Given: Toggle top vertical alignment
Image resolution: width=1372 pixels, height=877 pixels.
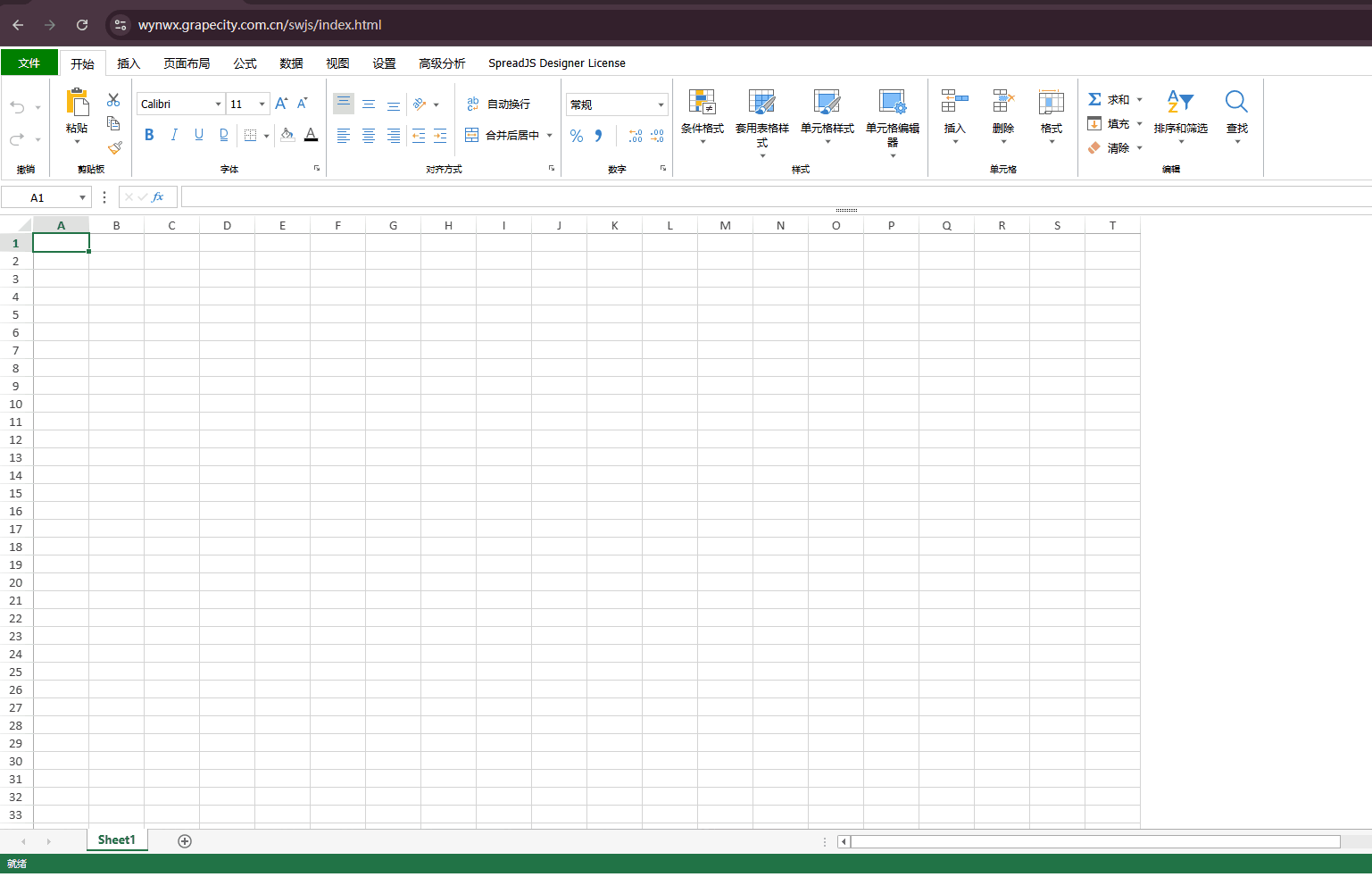Looking at the screenshot, I should pyautogui.click(x=344, y=104).
